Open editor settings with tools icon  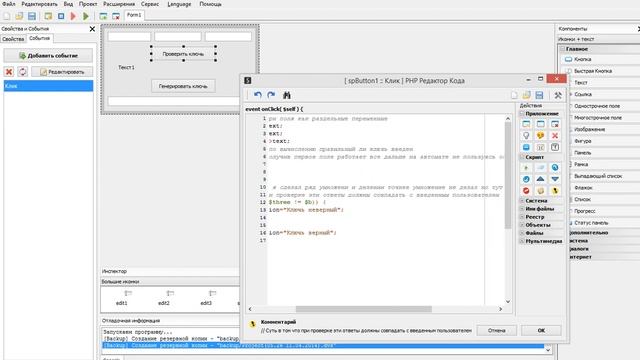pos(558,95)
